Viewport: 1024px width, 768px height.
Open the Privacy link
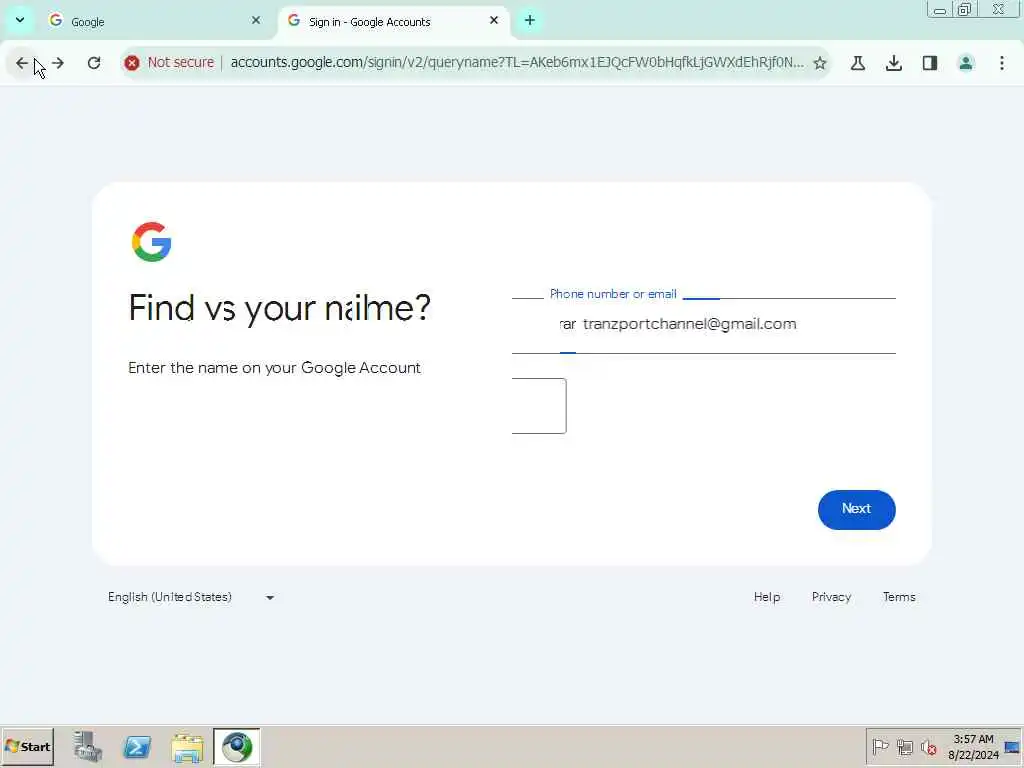click(831, 597)
